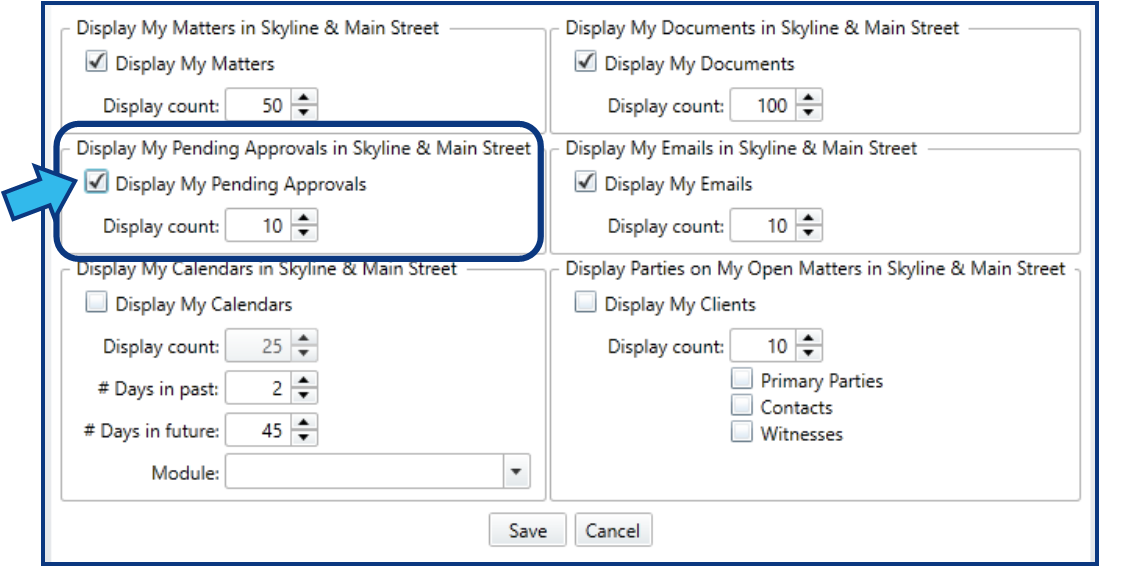Decrease Pending Approvals display count

click(x=304, y=233)
